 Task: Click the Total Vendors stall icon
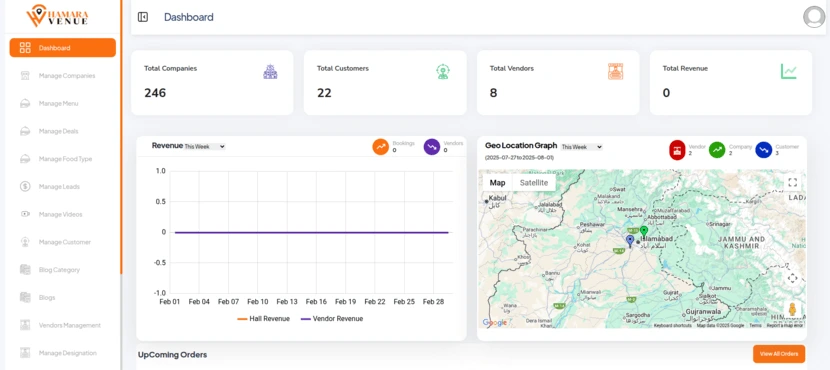(x=615, y=71)
